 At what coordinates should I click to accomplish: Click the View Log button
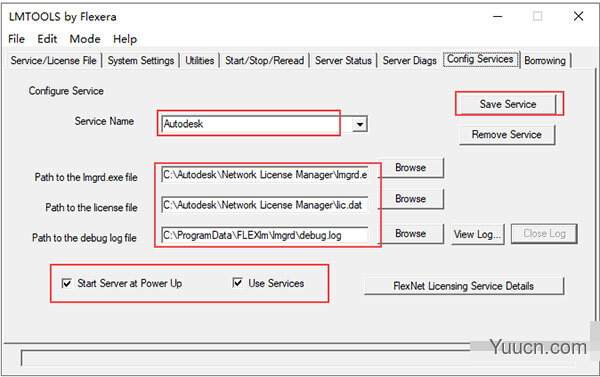coord(478,234)
